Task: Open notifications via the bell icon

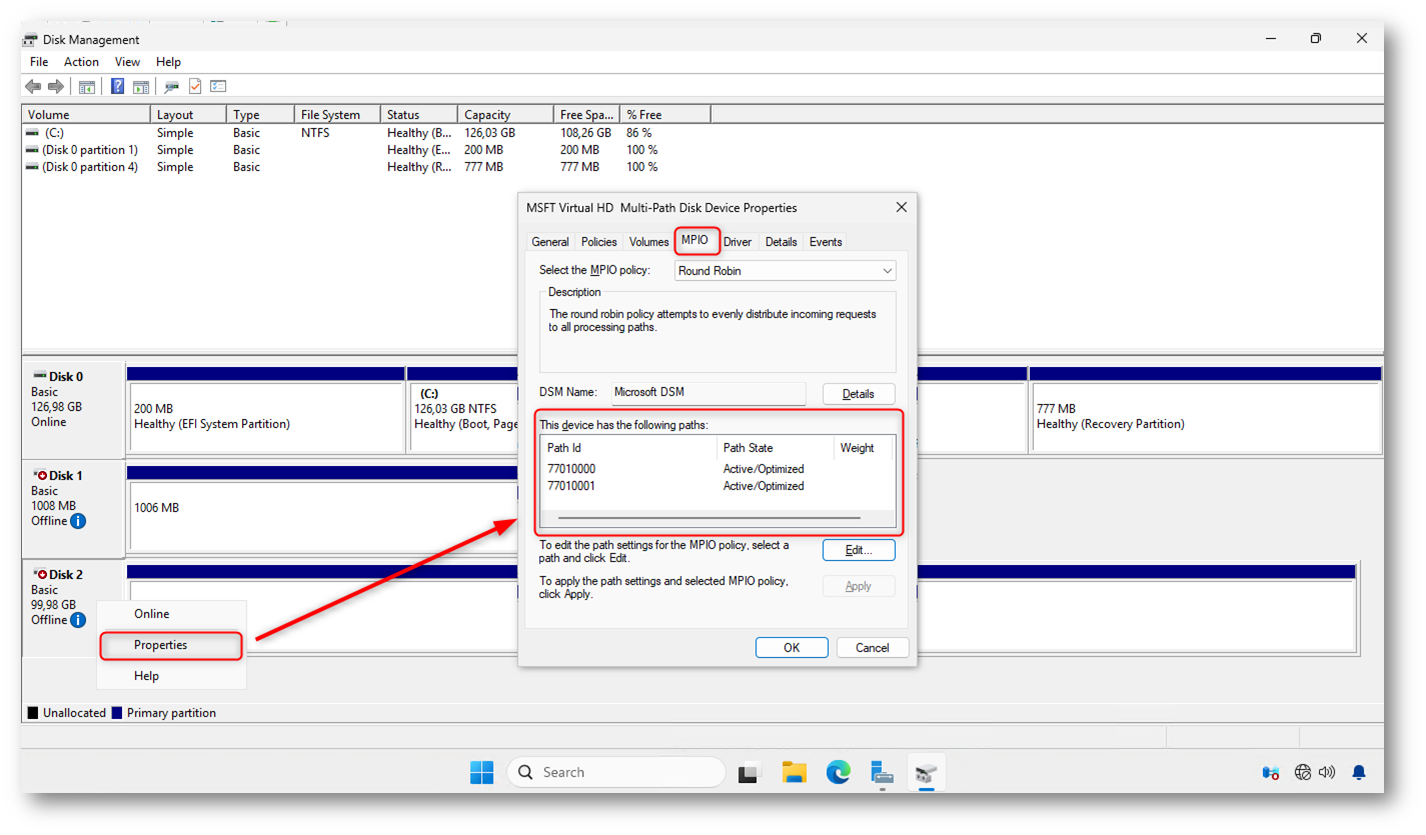Action: click(1359, 772)
